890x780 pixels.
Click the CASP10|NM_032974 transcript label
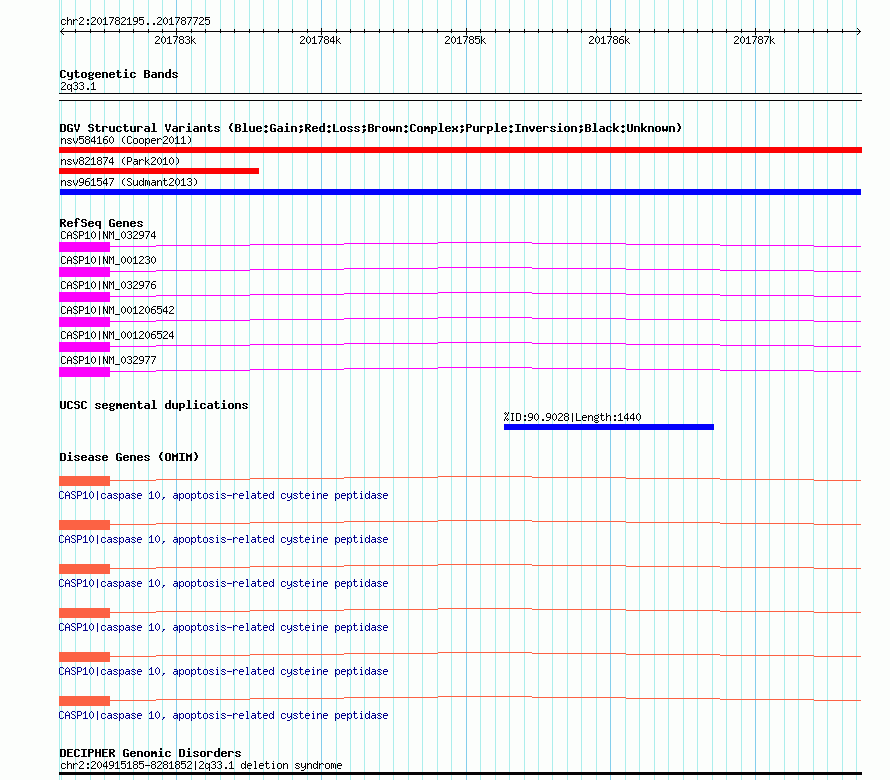point(108,235)
